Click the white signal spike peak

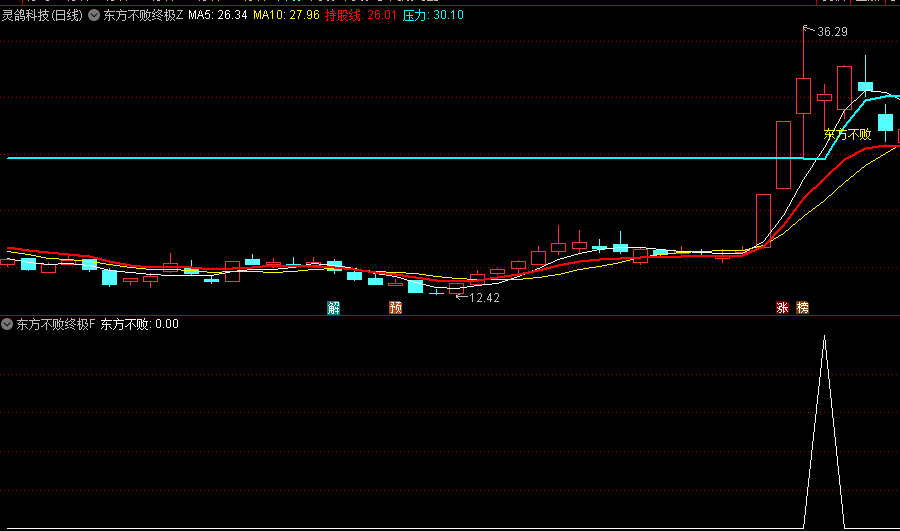click(824, 338)
